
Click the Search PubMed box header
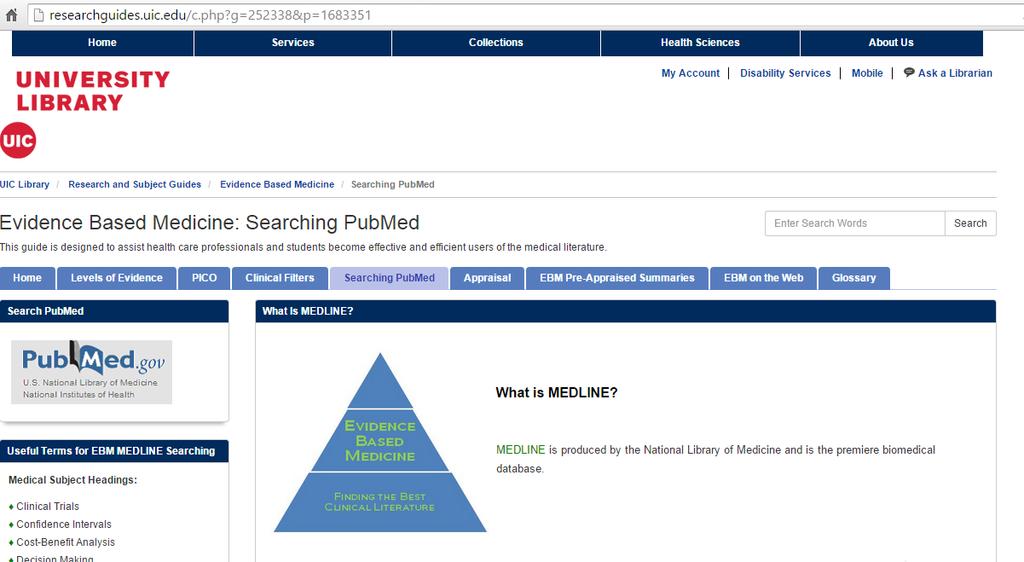[x=114, y=311]
